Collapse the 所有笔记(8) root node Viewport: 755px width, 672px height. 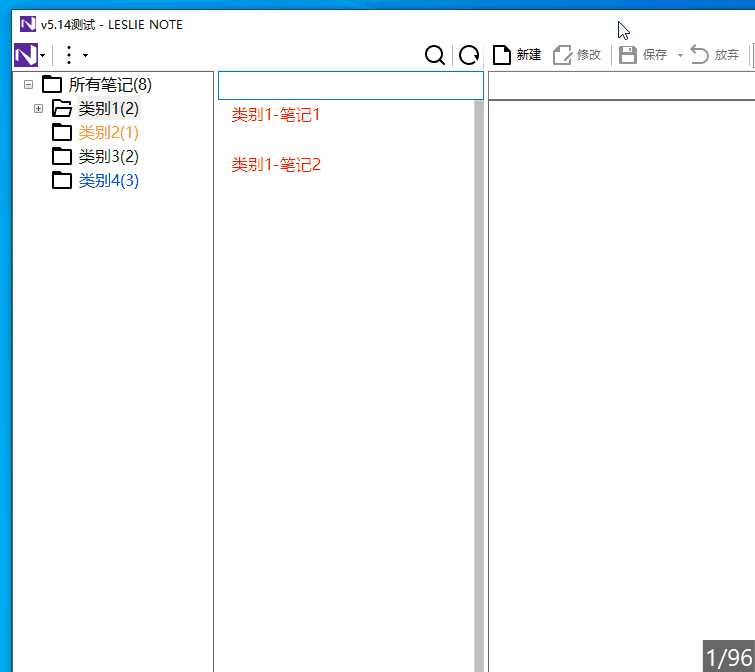(x=28, y=85)
